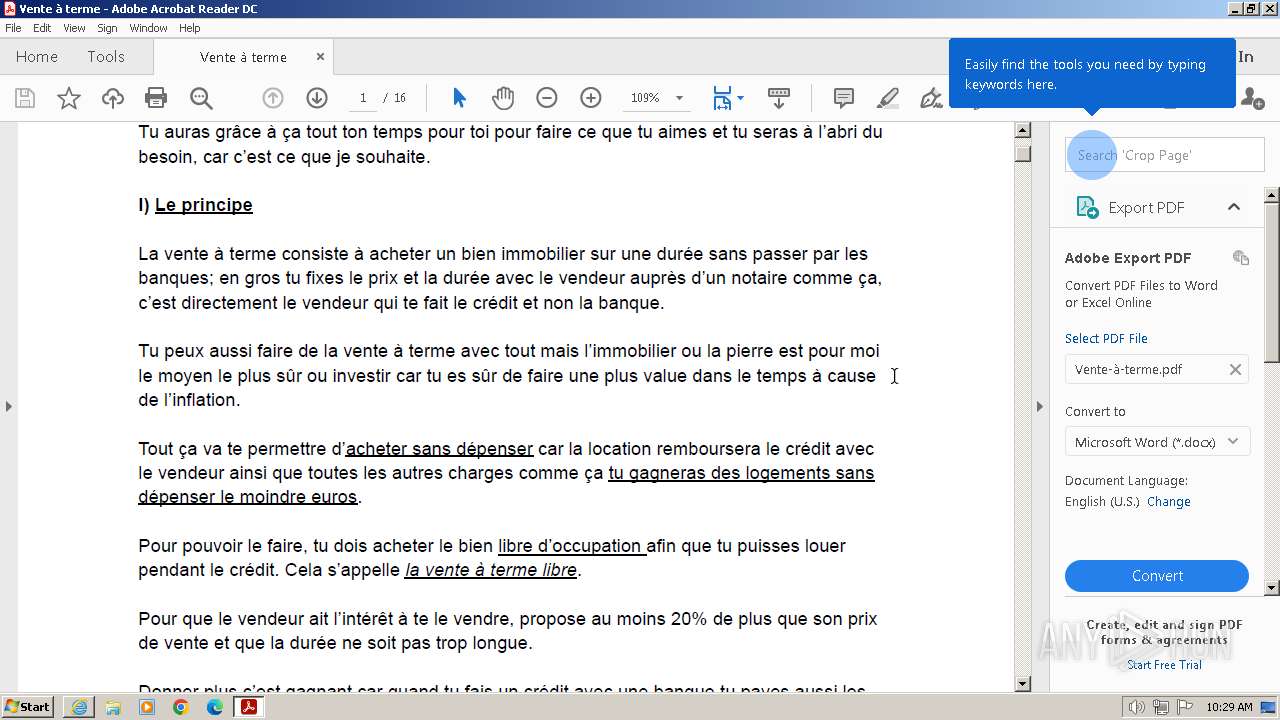This screenshot has width=1280, height=720.
Task: Go to previous page arrow
Action: tap(273, 98)
